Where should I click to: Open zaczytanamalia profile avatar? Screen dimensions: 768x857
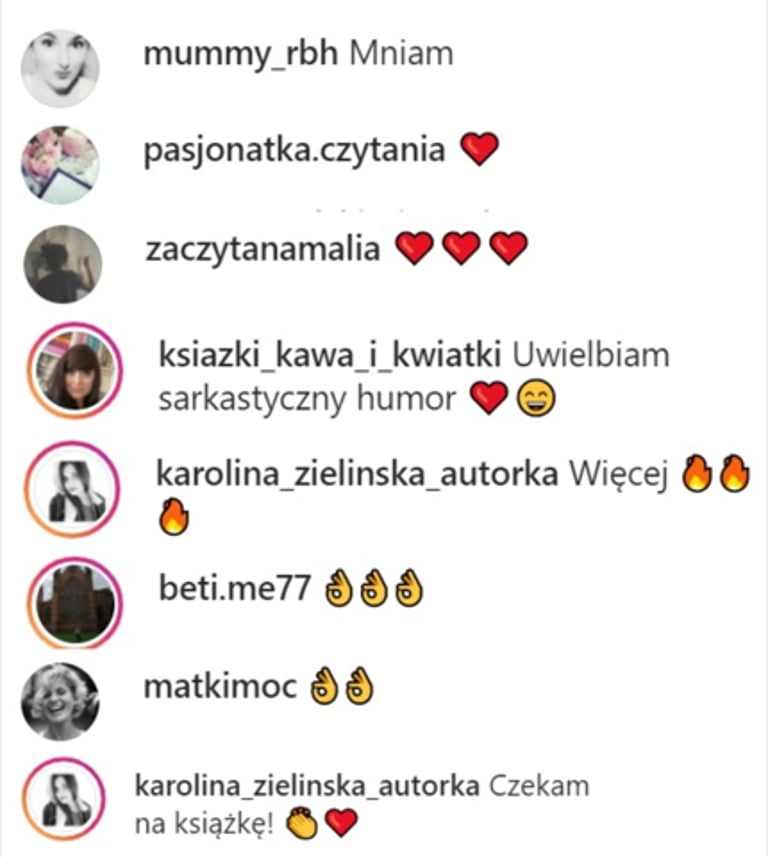click(63, 264)
